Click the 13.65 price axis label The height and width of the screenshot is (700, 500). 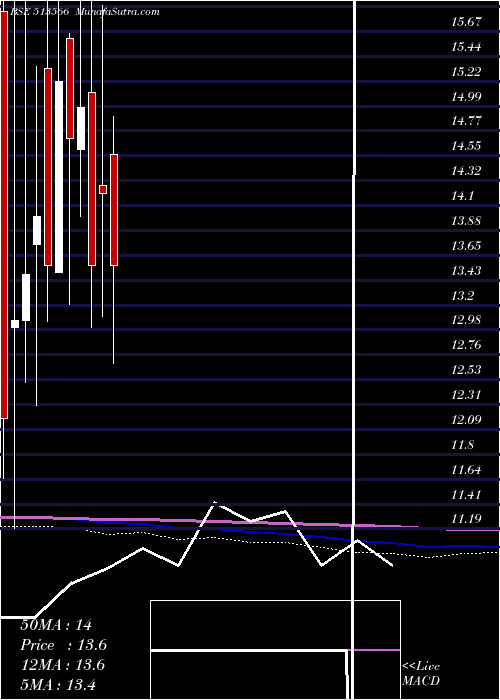[x=467, y=246]
